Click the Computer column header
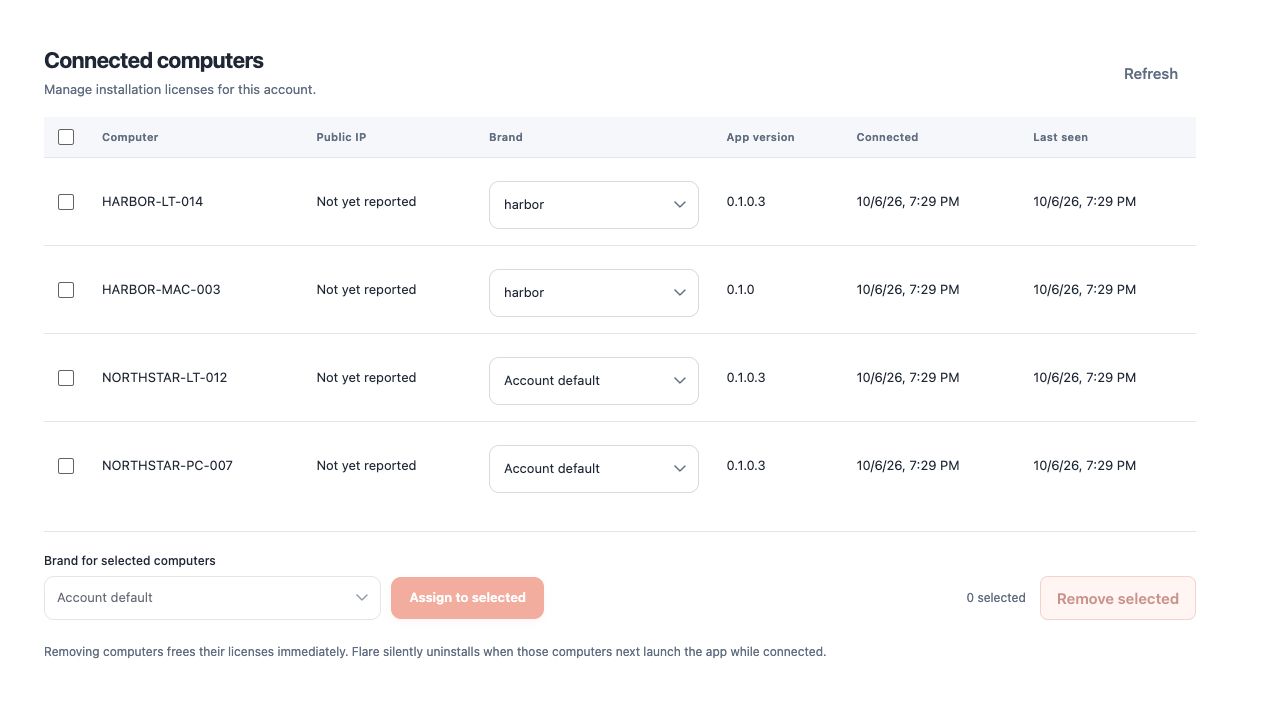Image resolution: width=1280 pixels, height=720 pixels. point(130,137)
